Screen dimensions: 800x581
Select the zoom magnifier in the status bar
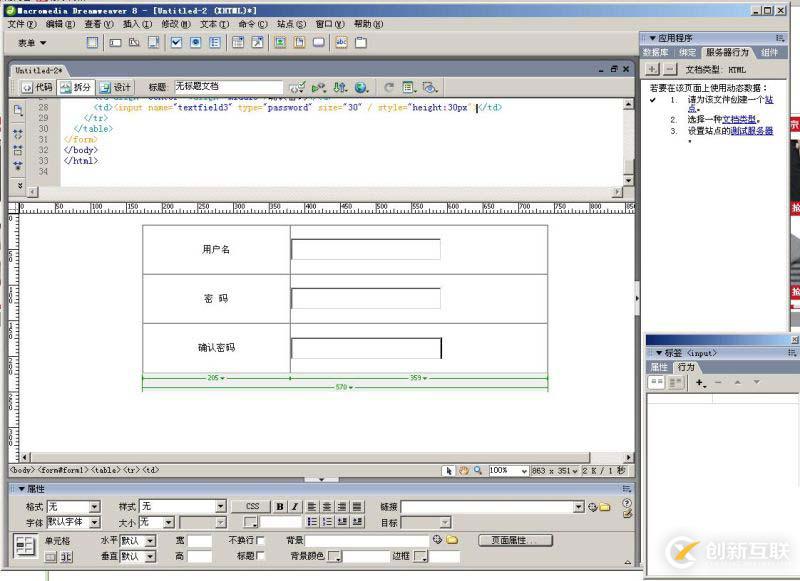pyautogui.click(x=477, y=469)
